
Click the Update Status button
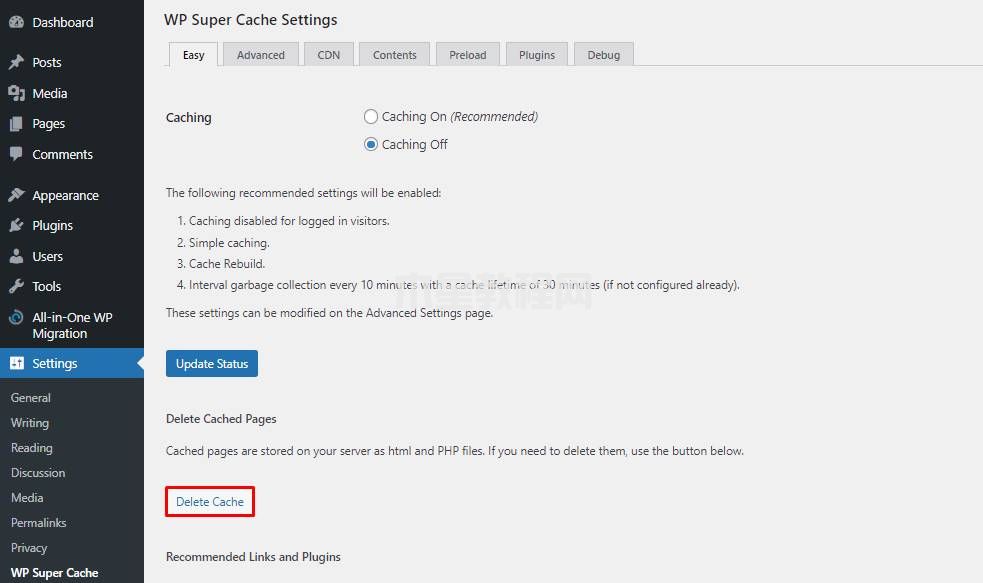(x=212, y=364)
